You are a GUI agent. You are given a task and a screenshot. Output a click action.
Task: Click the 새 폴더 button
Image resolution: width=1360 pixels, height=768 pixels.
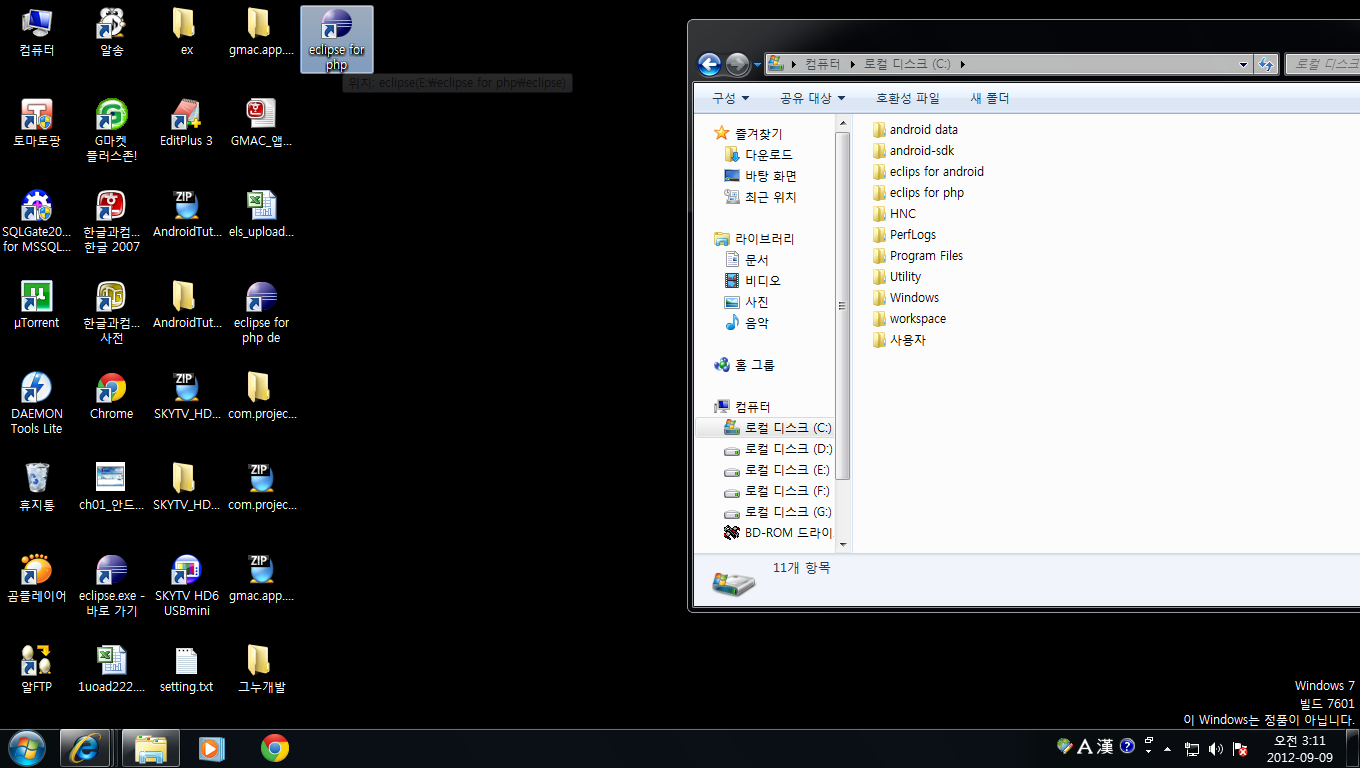point(990,98)
